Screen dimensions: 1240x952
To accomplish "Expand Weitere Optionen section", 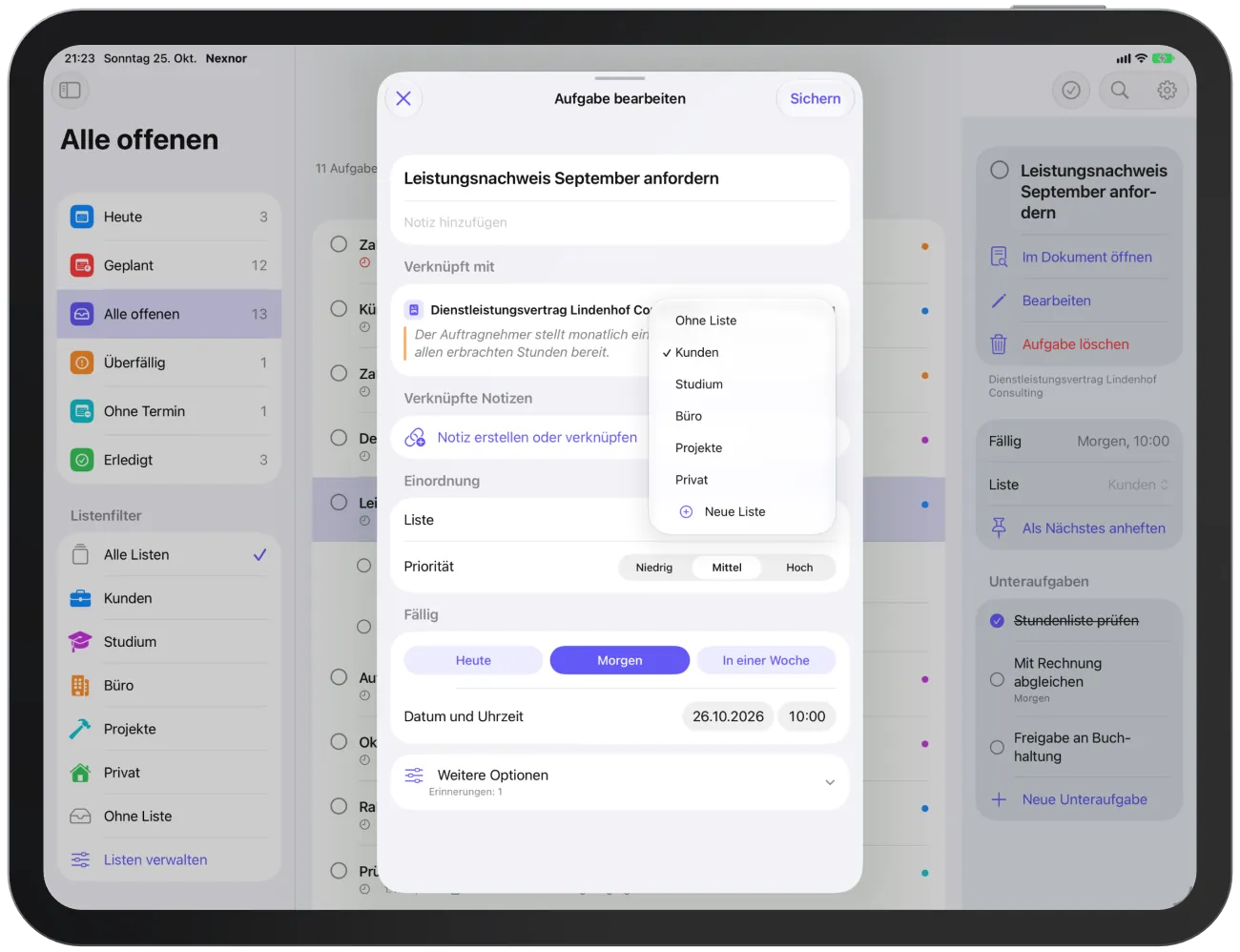I will (620, 782).
